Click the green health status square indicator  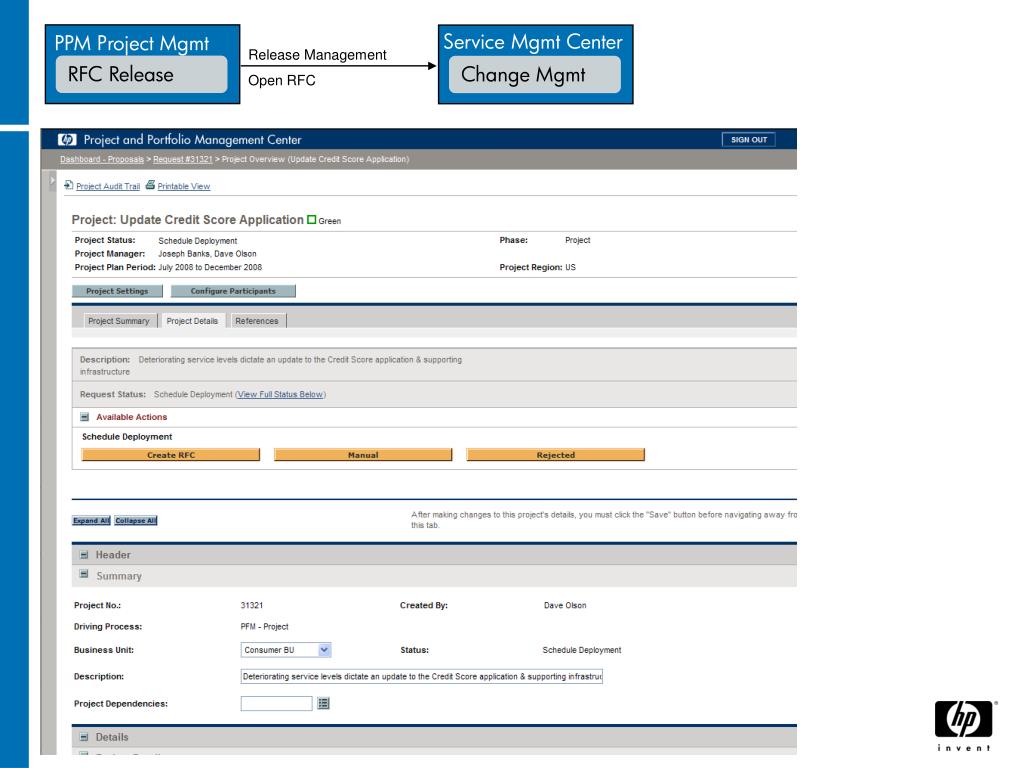click(x=312, y=220)
